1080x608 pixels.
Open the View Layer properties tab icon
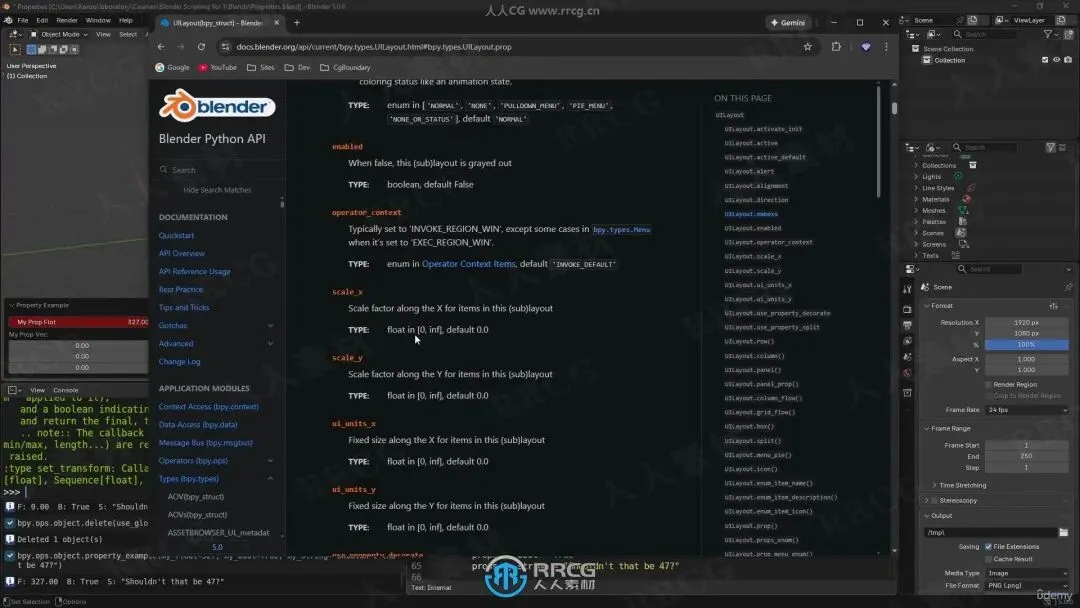click(x=907, y=341)
